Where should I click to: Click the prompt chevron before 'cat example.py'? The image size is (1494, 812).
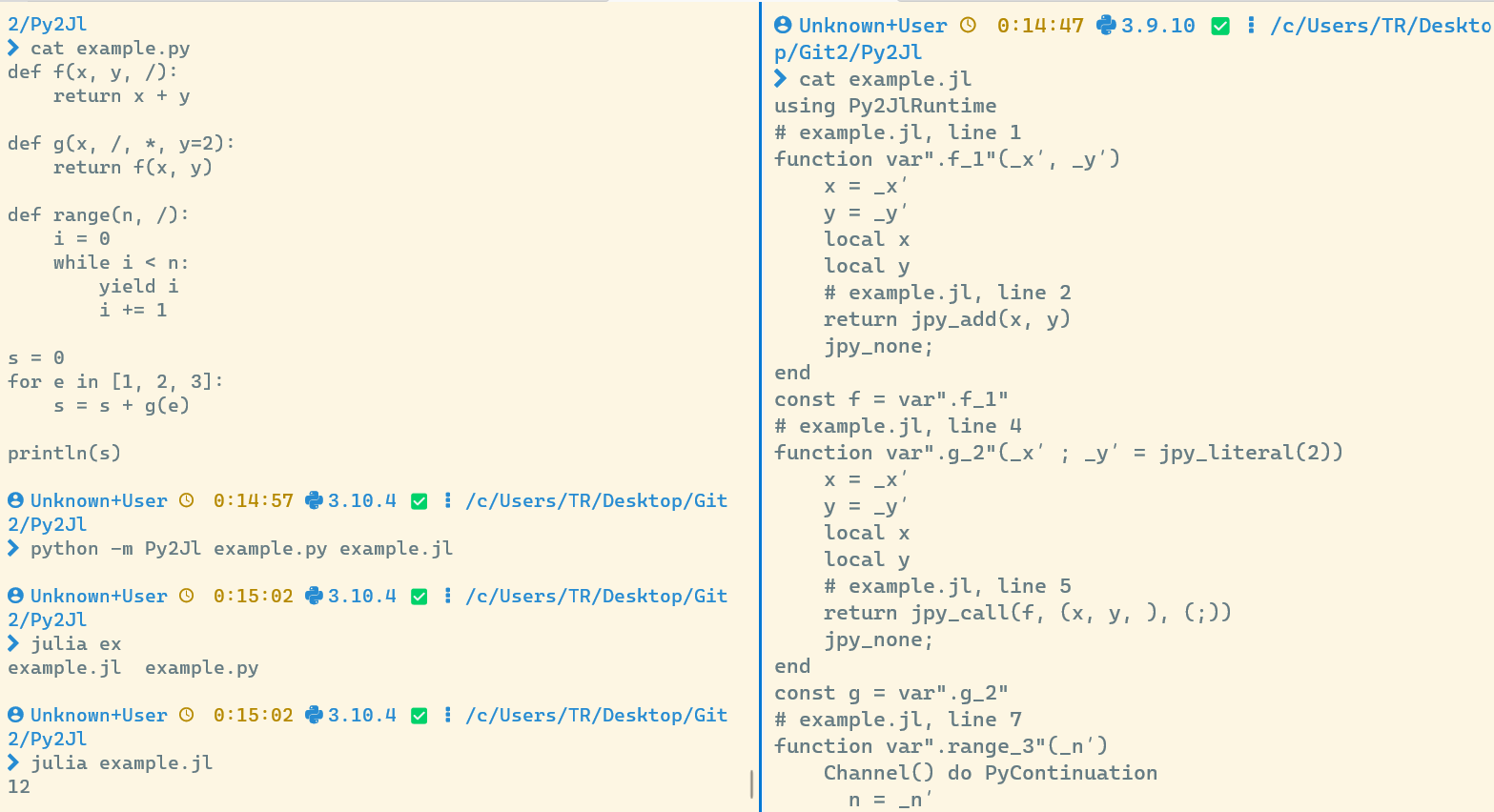point(13,48)
